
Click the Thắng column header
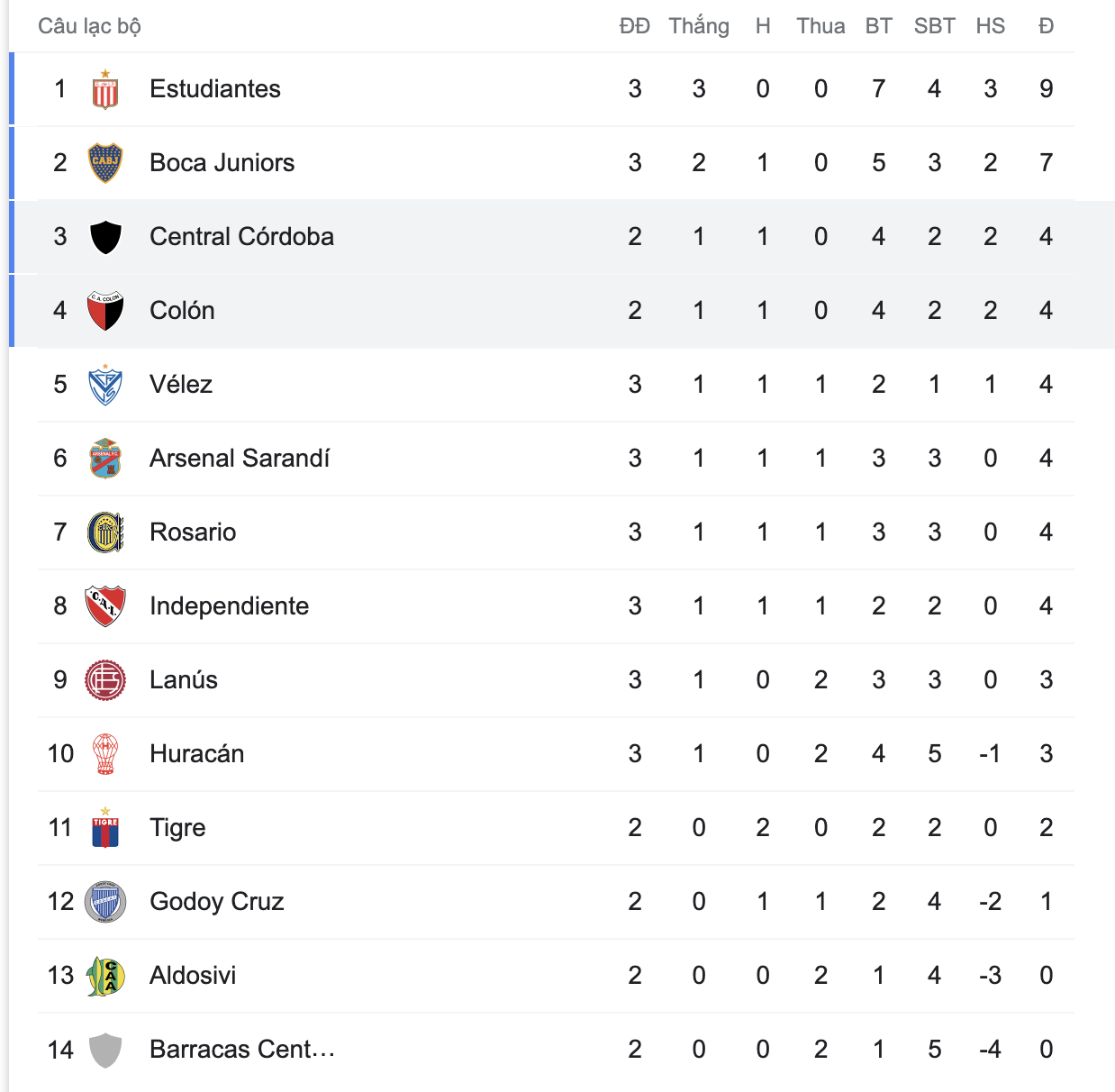point(699,26)
